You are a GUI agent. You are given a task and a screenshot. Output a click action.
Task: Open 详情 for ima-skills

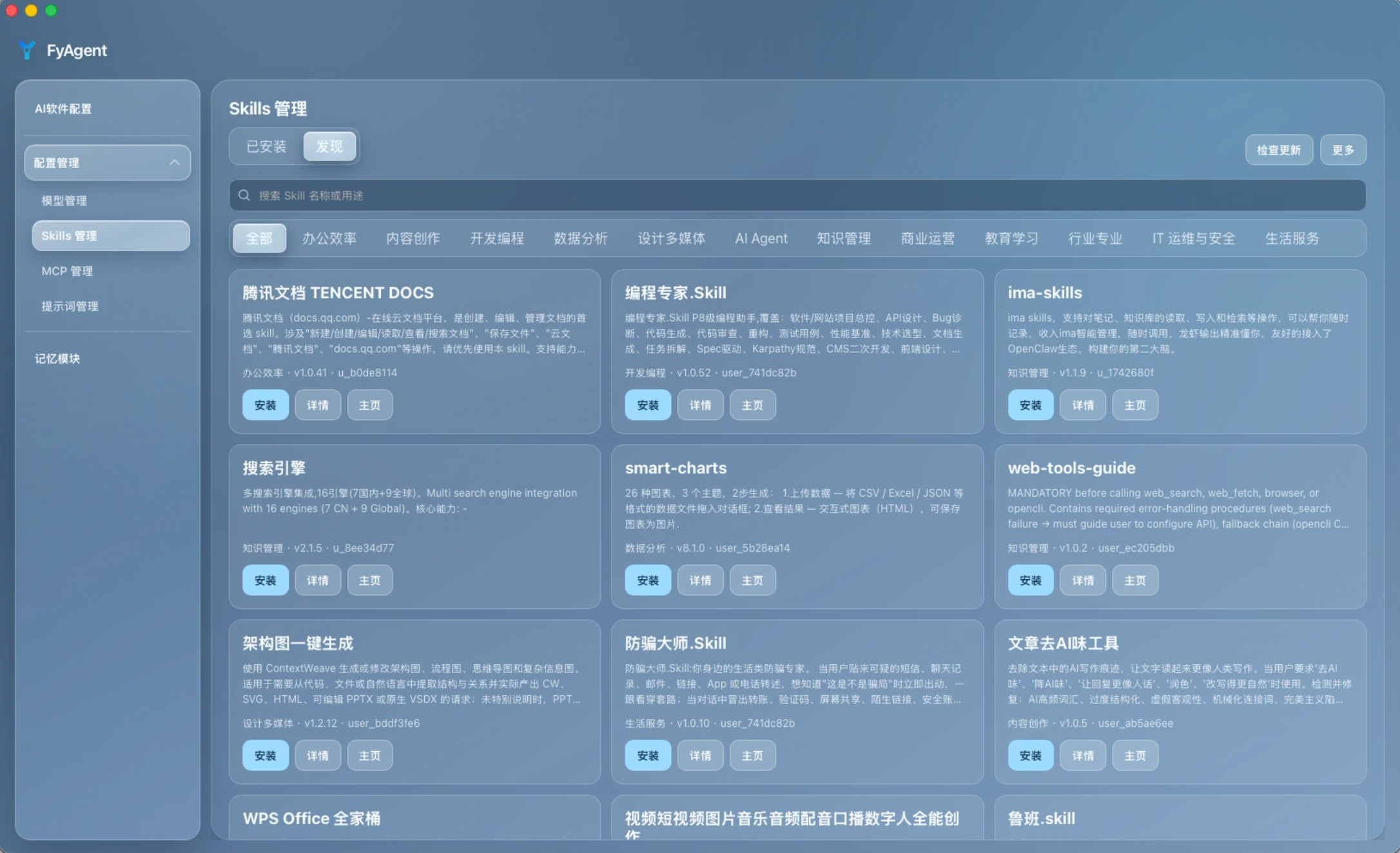tap(1083, 405)
